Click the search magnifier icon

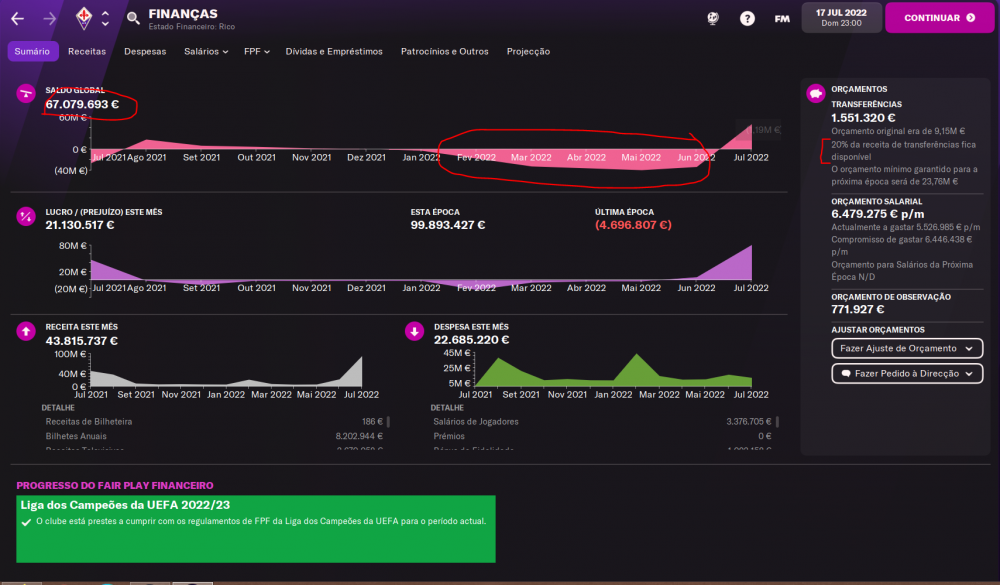[133, 18]
